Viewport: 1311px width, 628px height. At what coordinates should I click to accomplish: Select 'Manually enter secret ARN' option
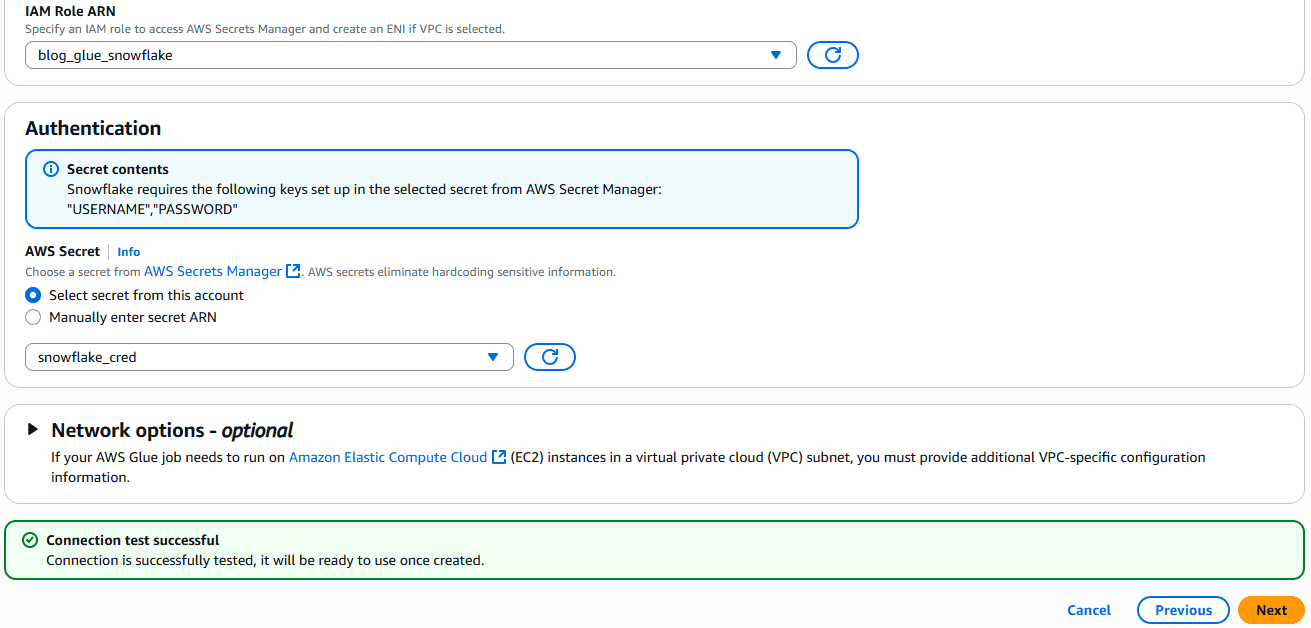pyautogui.click(x=34, y=317)
